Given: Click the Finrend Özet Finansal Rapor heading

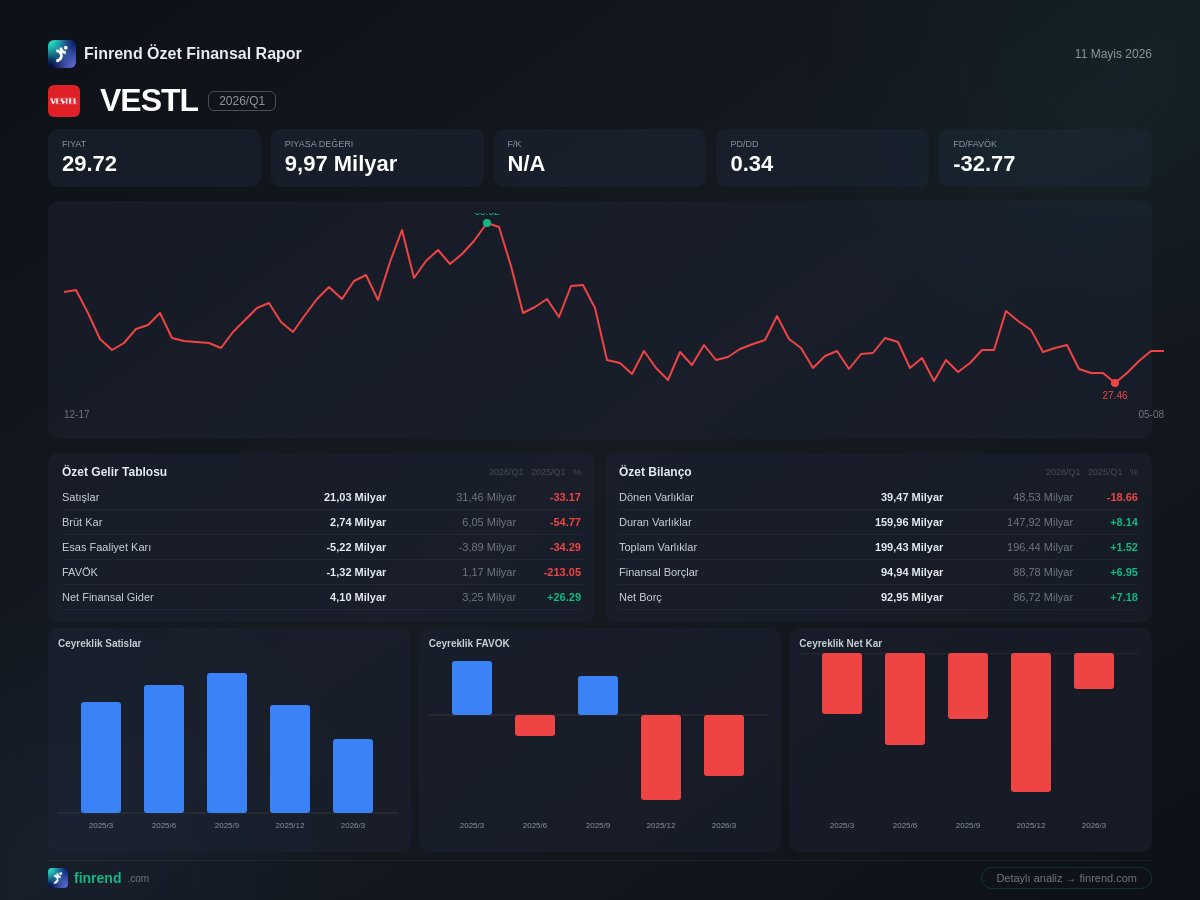Looking at the screenshot, I should [193, 54].
